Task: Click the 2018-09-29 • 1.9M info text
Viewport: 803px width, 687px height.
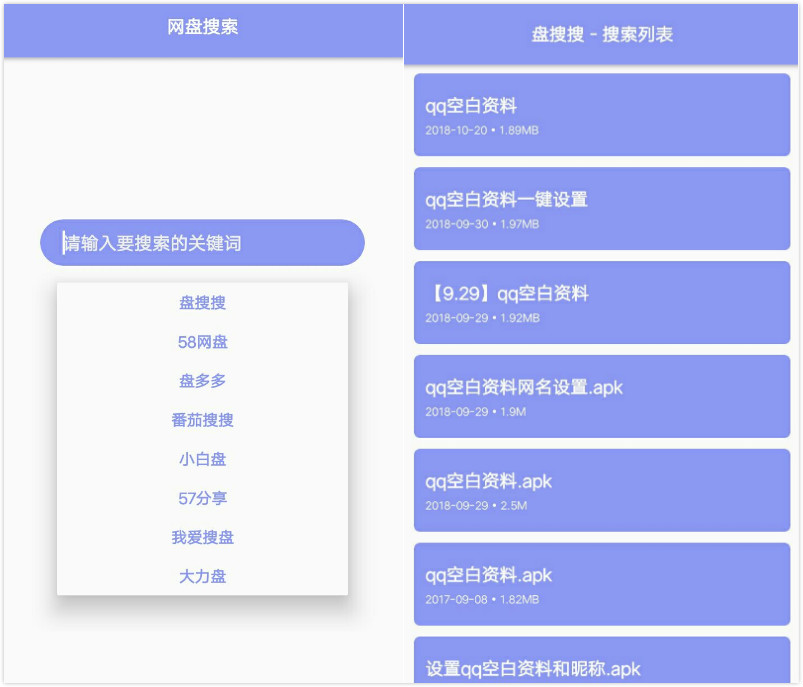Action: pos(475,411)
